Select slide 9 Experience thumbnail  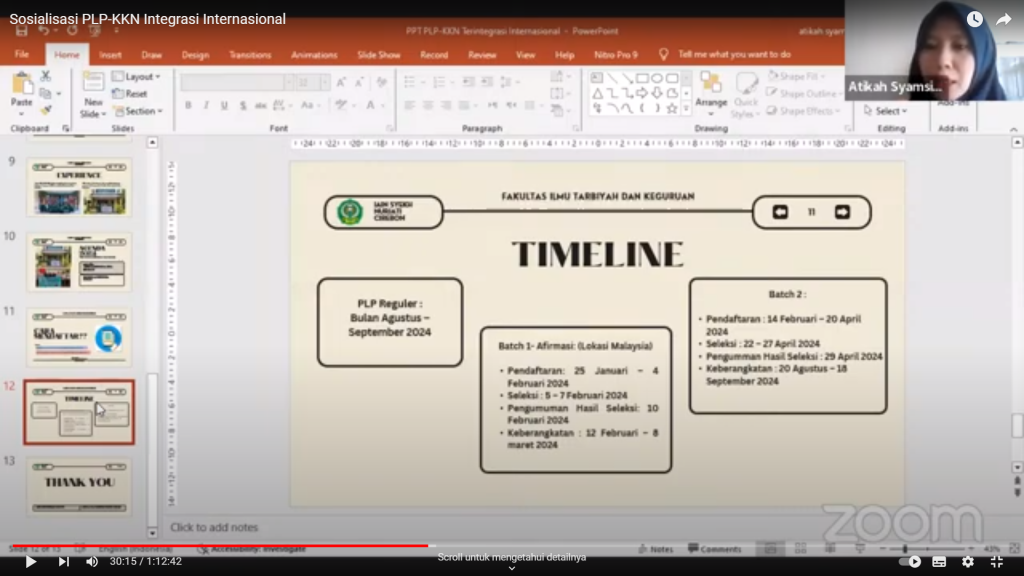[x=79, y=187]
